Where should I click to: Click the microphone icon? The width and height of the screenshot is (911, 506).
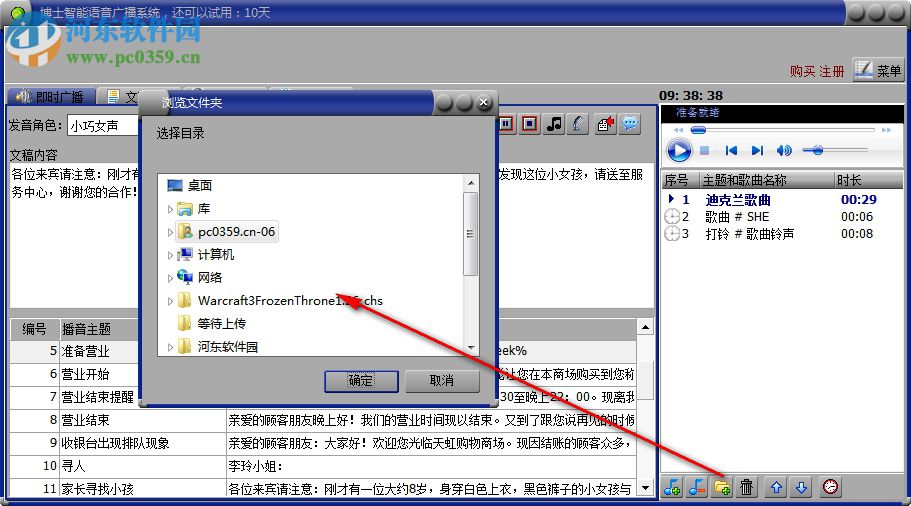click(577, 124)
